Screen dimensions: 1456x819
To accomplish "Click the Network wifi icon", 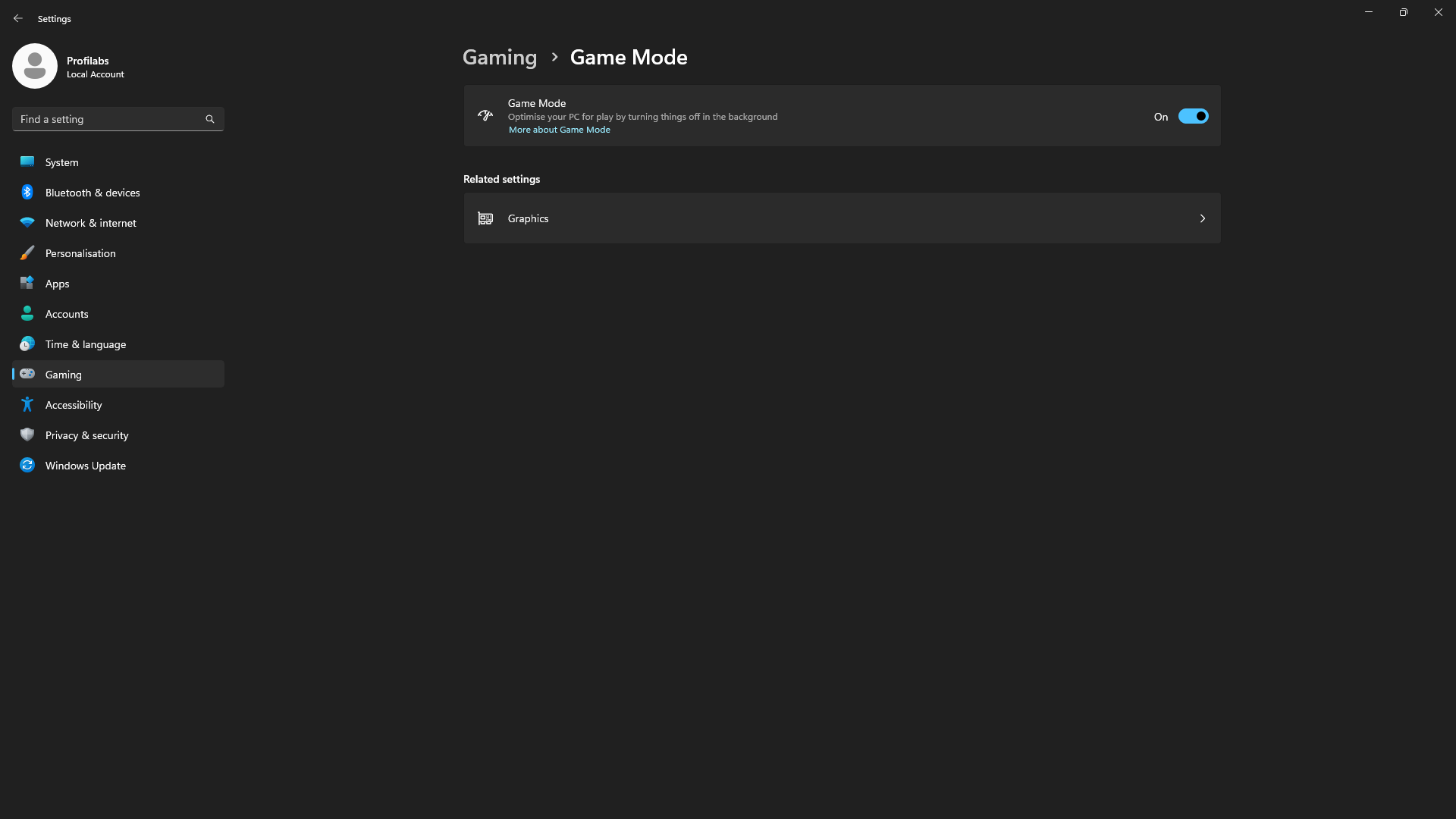I will click(27, 222).
